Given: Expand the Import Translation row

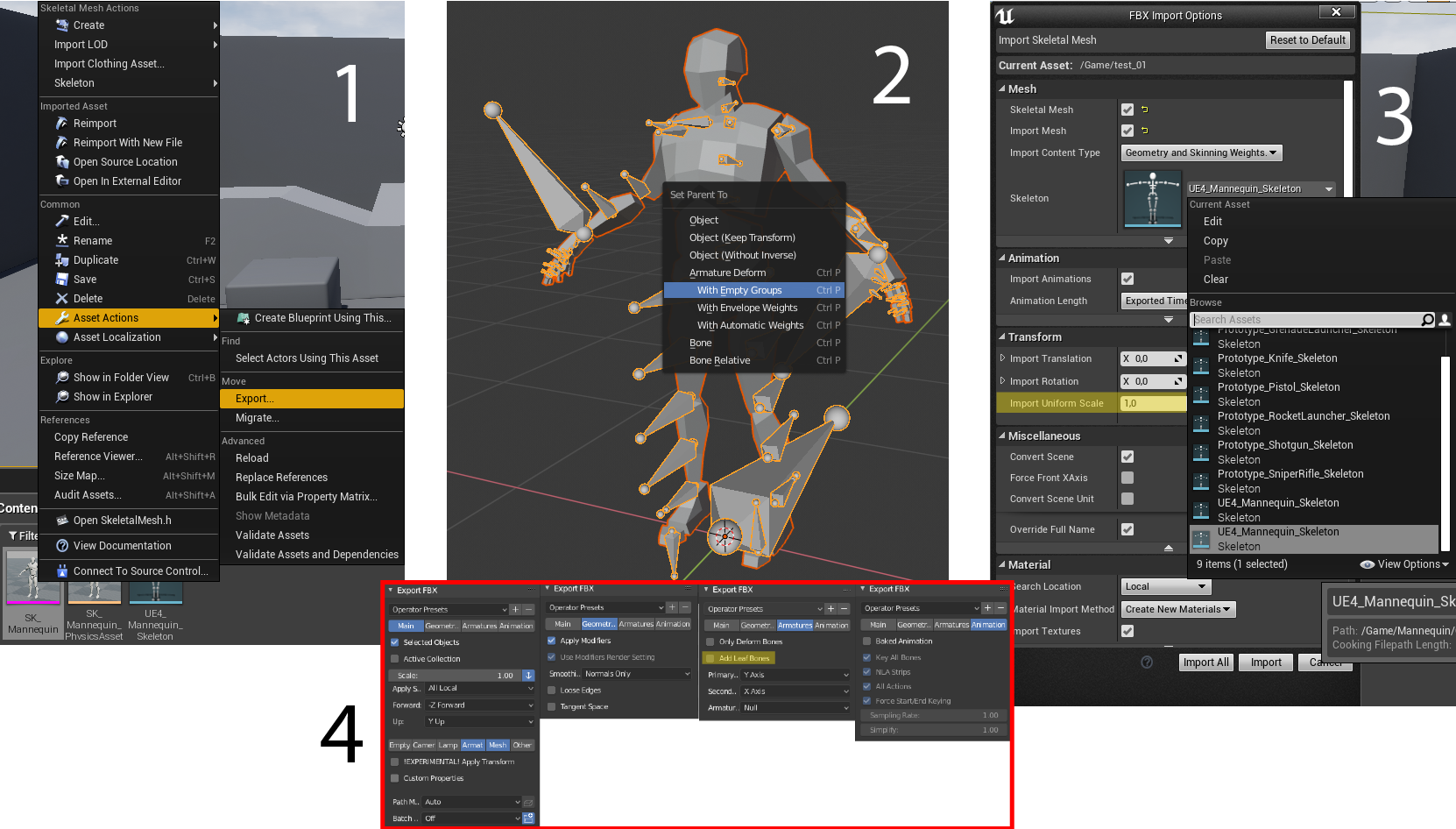Looking at the screenshot, I should coord(1003,358).
